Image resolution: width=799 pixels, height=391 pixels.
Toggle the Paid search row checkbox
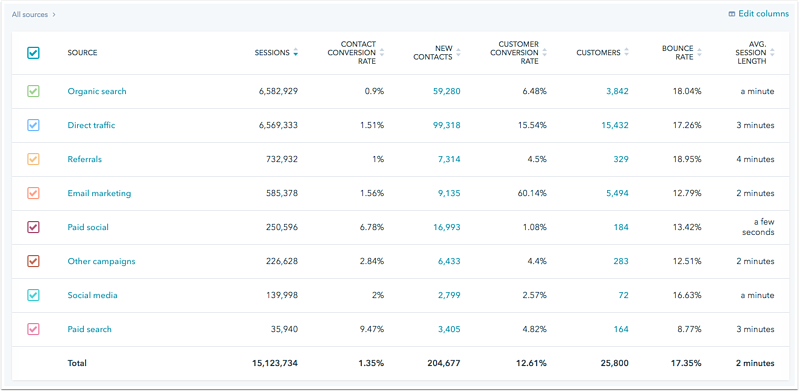coord(33,329)
